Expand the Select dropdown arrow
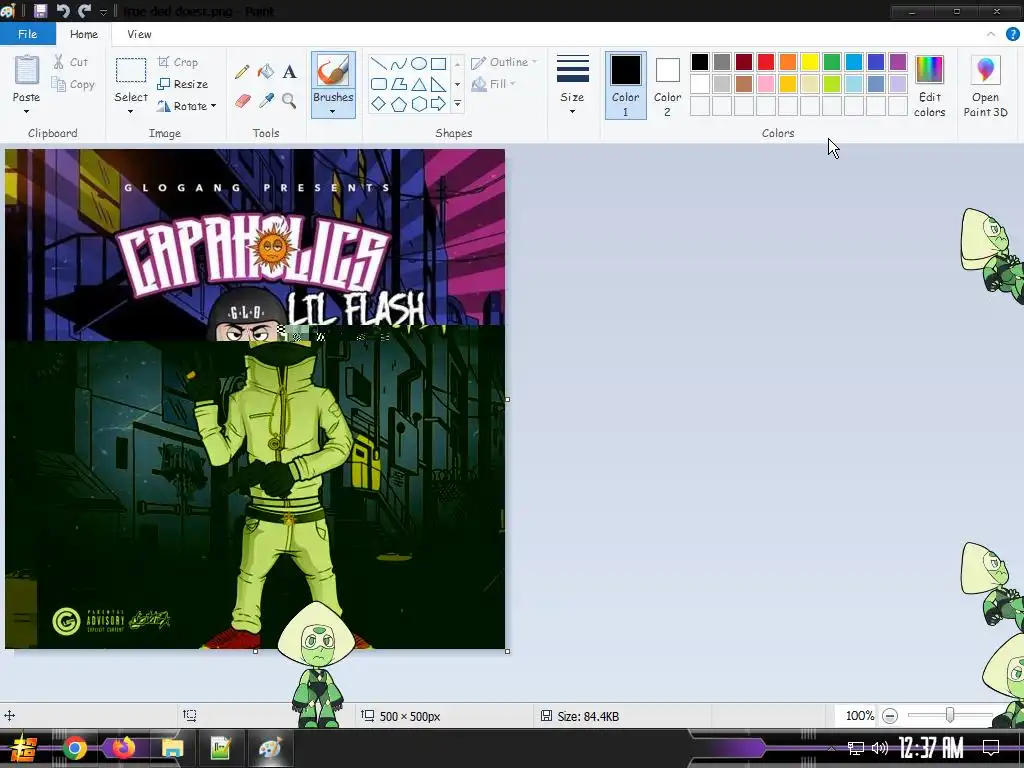Screen dimensions: 1024x768 tap(131, 112)
